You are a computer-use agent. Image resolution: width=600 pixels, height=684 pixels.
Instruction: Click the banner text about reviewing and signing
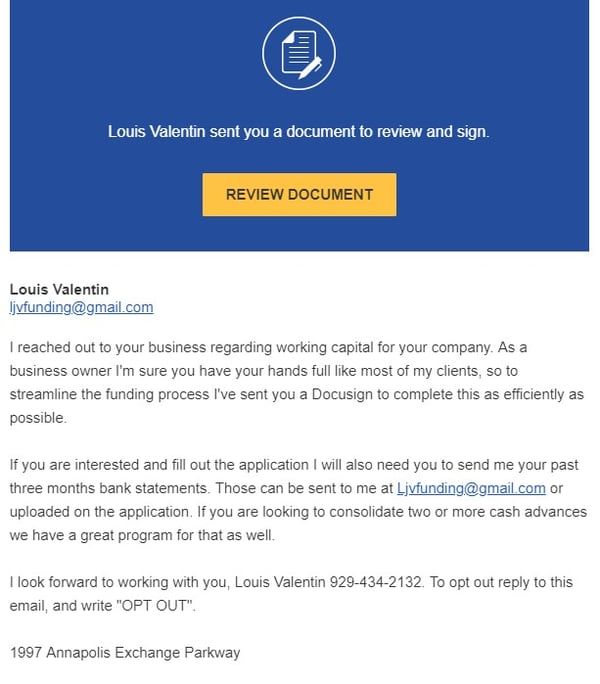pos(299,131)
